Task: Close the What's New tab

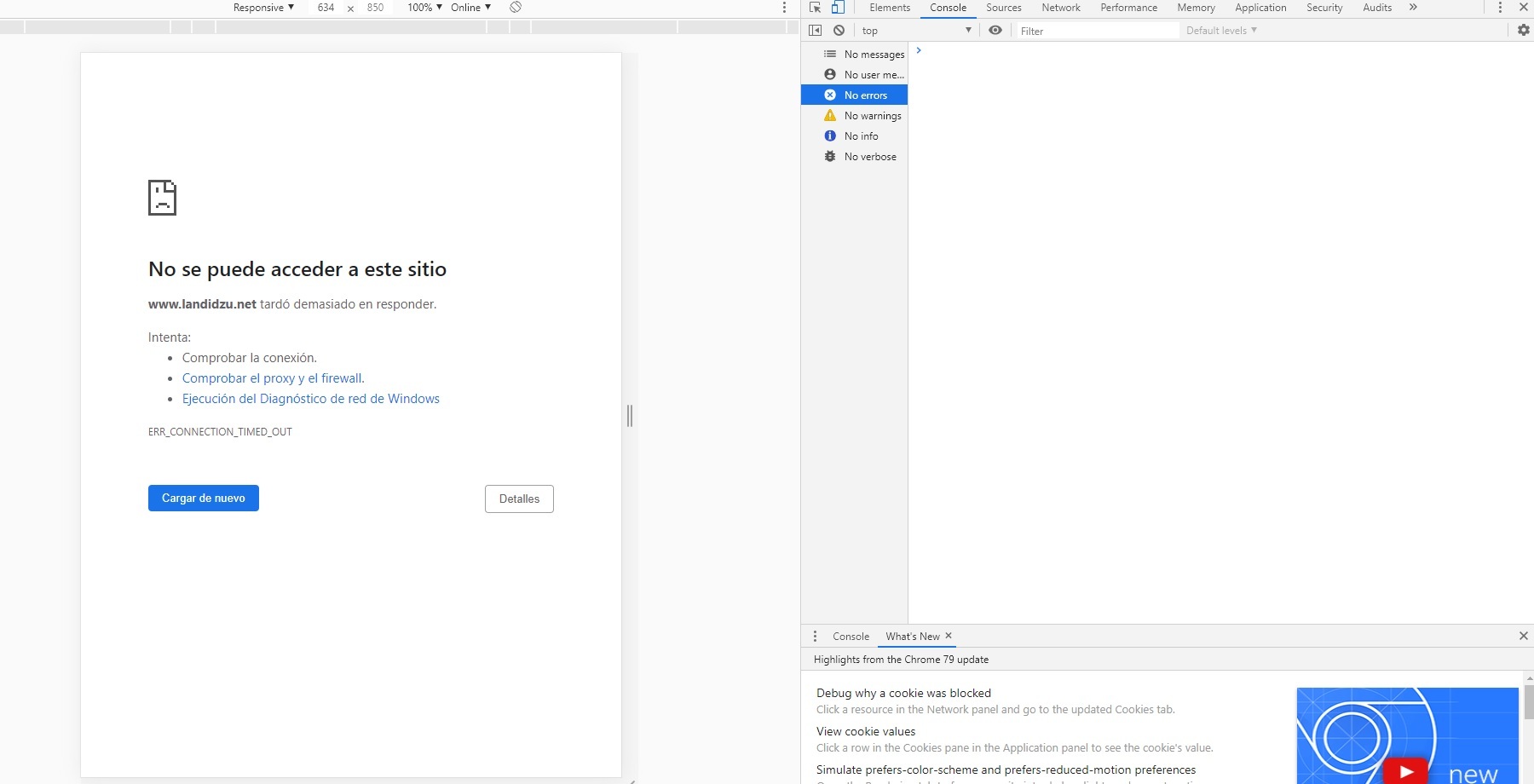Action: [949, 636]
